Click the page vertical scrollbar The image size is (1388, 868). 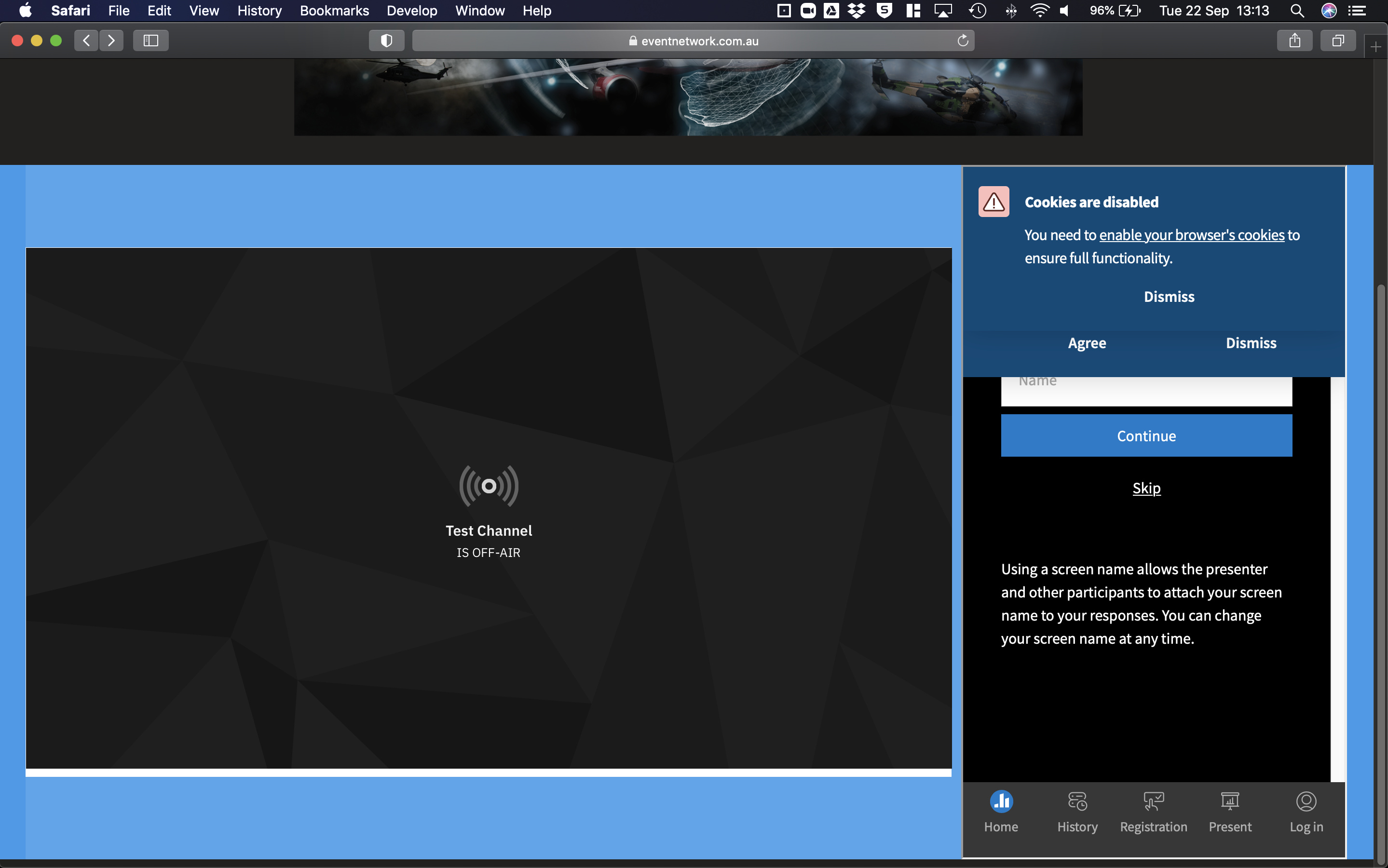pyautogui.click(x=1381, y=574)
